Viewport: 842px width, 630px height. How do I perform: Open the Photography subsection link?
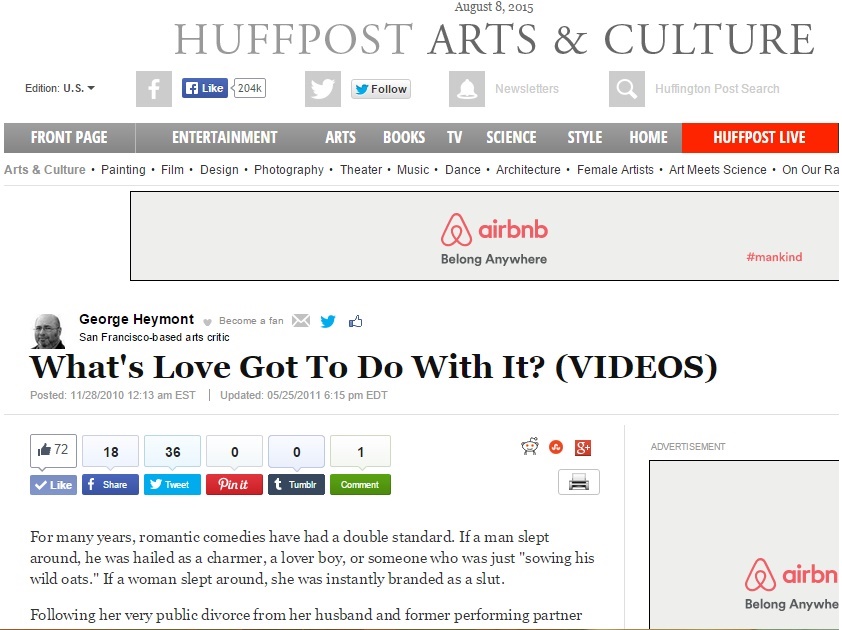coord(288,170)
